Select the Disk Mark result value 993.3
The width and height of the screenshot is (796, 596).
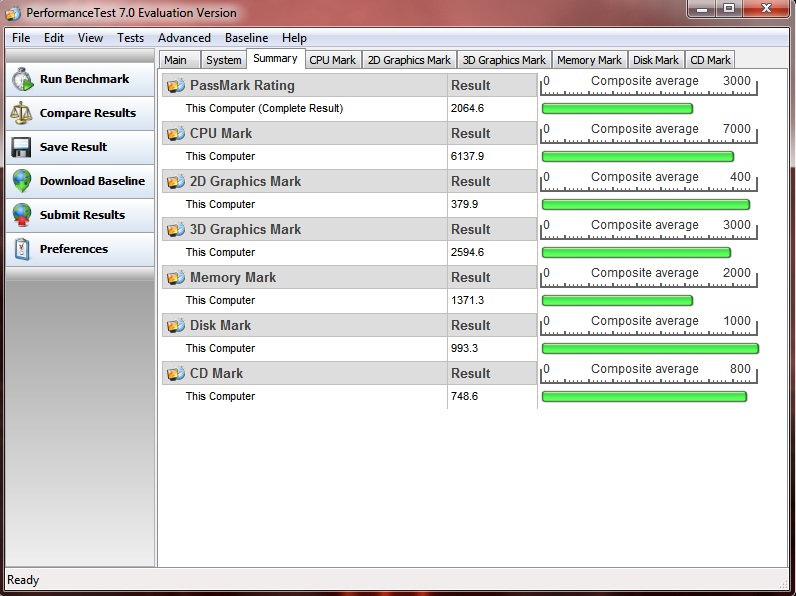pos(464,348)
